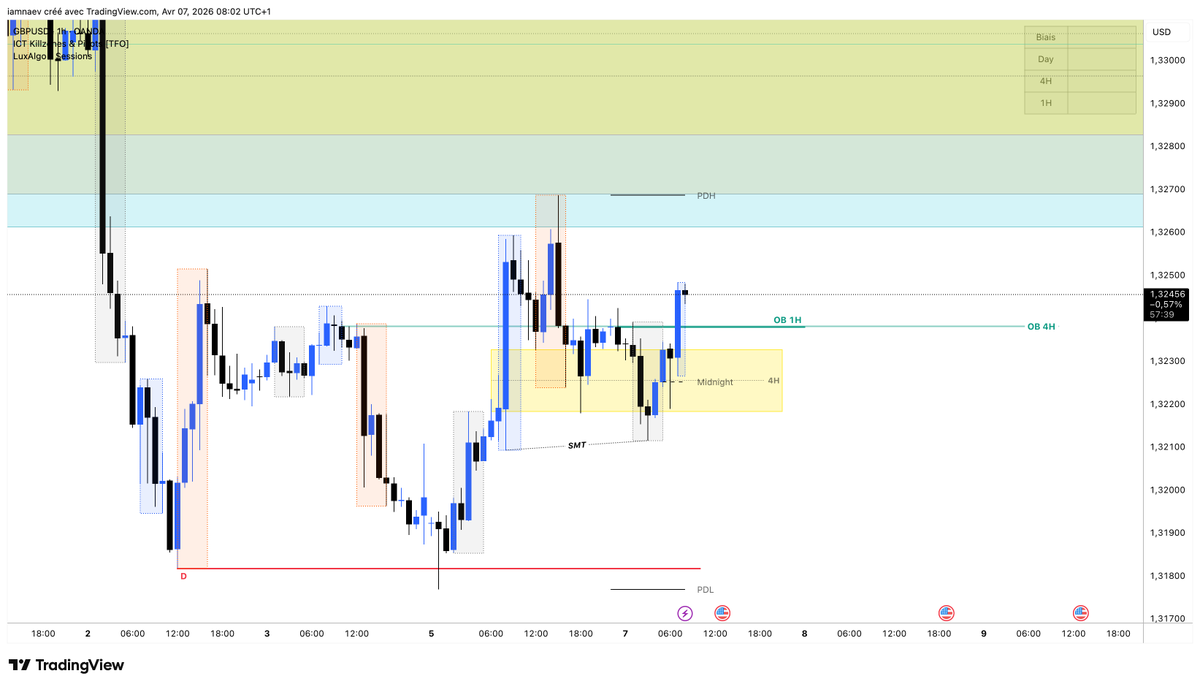Select the PDL level label

[705, 590]
